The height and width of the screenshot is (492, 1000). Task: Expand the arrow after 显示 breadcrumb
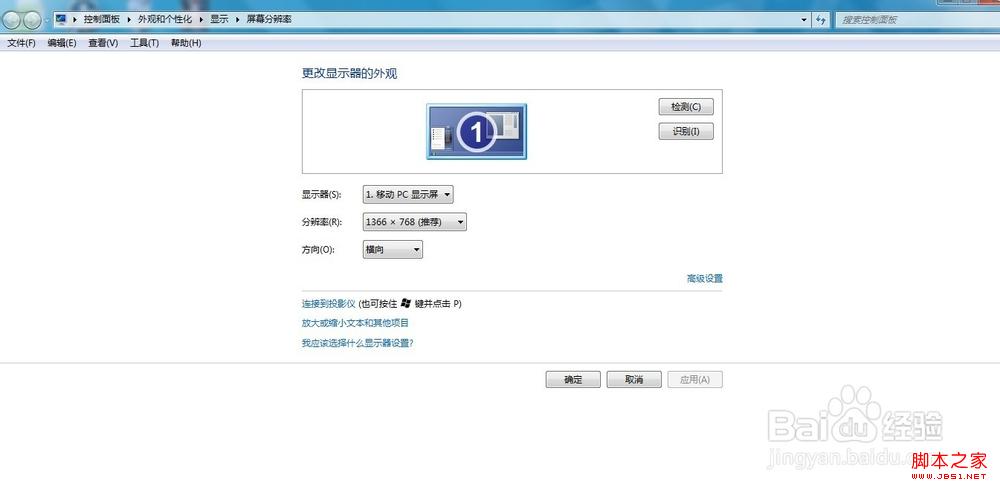click(238, 20)
